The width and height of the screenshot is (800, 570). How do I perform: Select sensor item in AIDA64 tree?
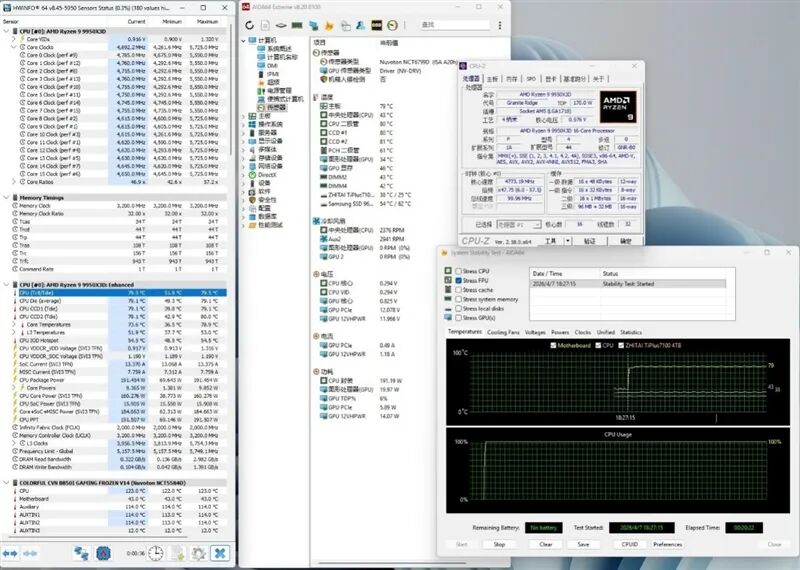pyautogui.click(x=273, y=108)
